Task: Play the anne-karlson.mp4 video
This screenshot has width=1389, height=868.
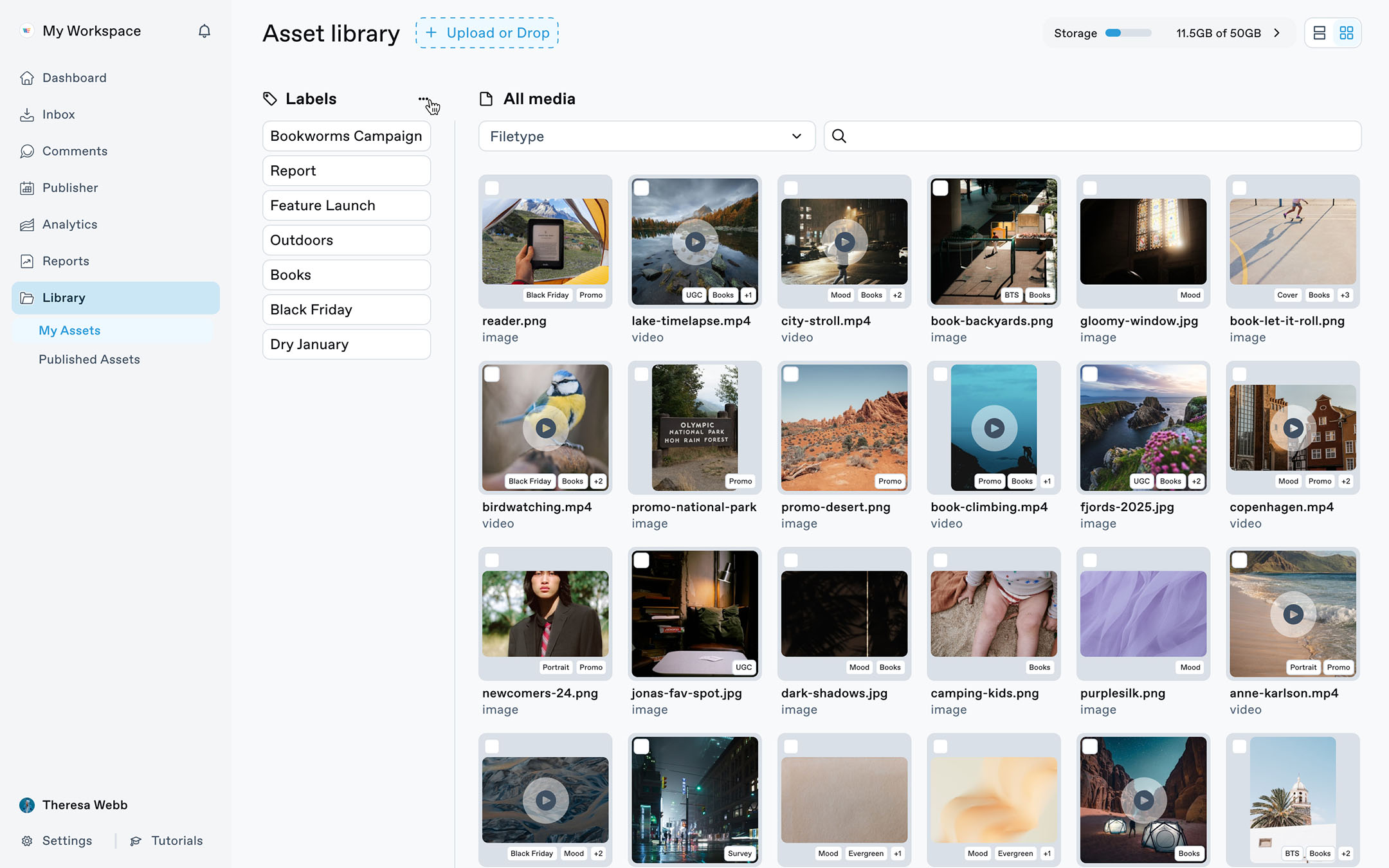Action: coord(1293,614)
